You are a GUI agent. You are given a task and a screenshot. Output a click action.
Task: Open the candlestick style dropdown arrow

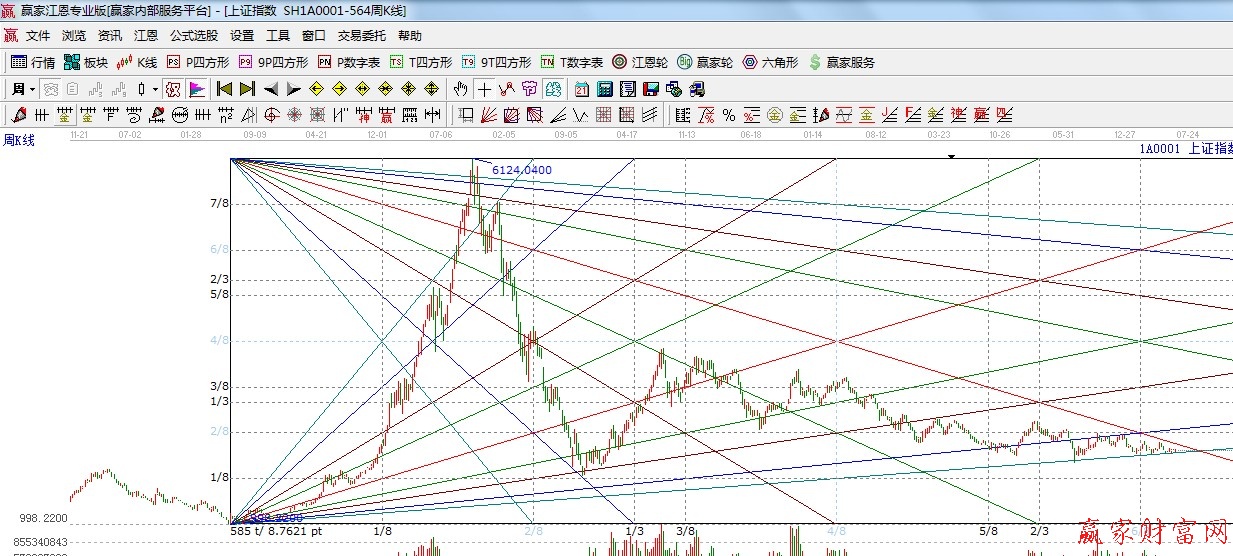coord(154,89)
